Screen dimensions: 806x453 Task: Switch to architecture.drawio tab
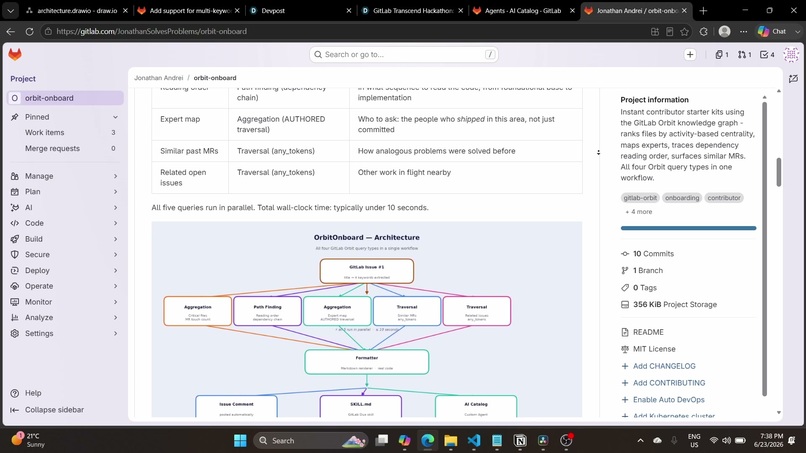(x=76, y=10)
